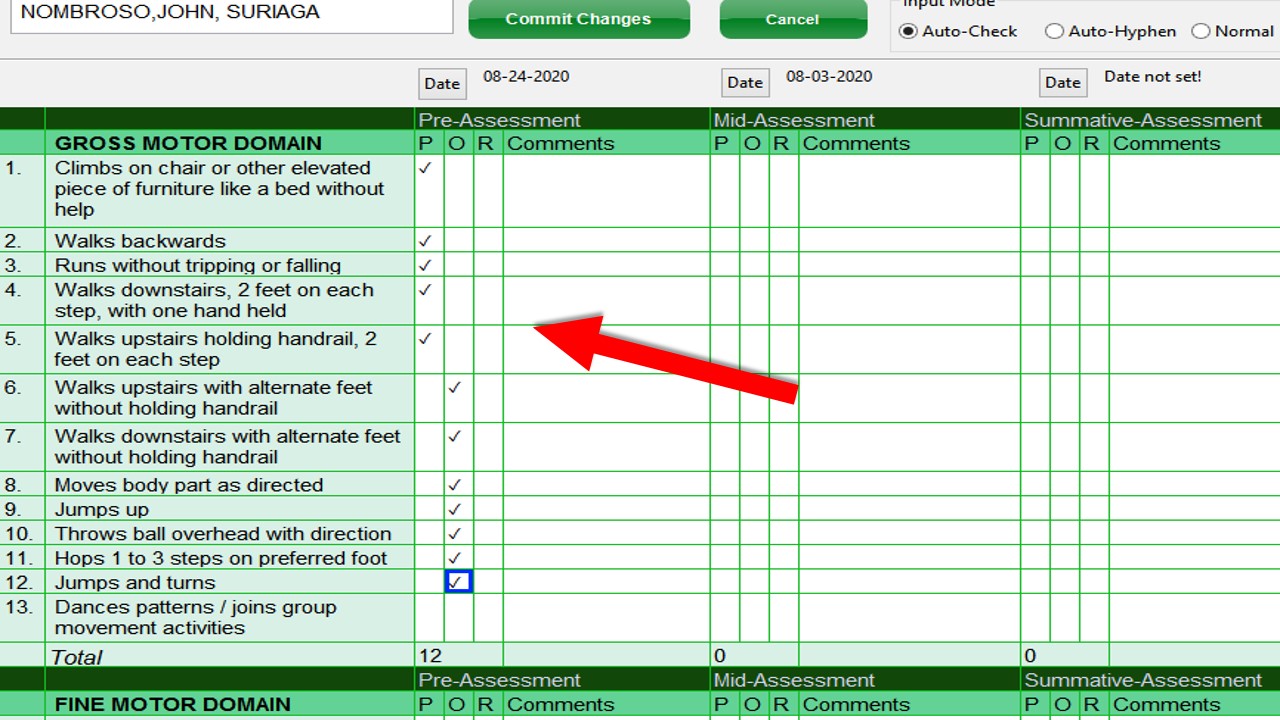Toggle O check for Throws ball overhead

click(458, 534)
